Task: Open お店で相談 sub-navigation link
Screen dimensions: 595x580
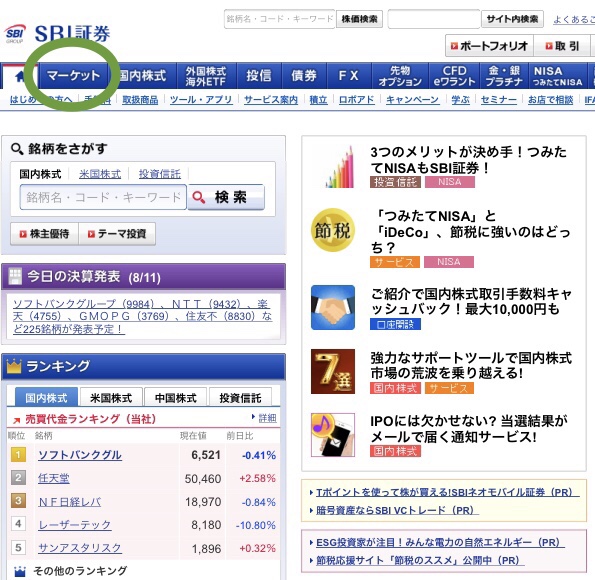Action: coord(551,100)
